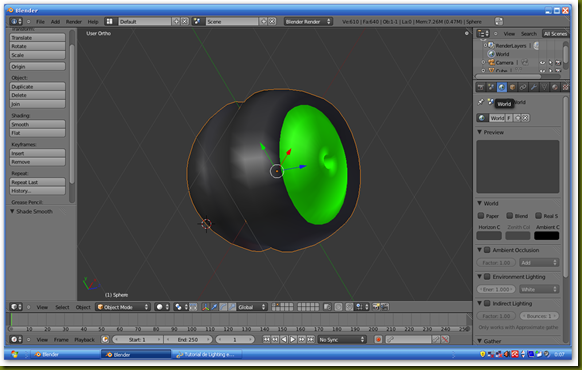Toggle the record auto-keyframe button

pos(378,340)
